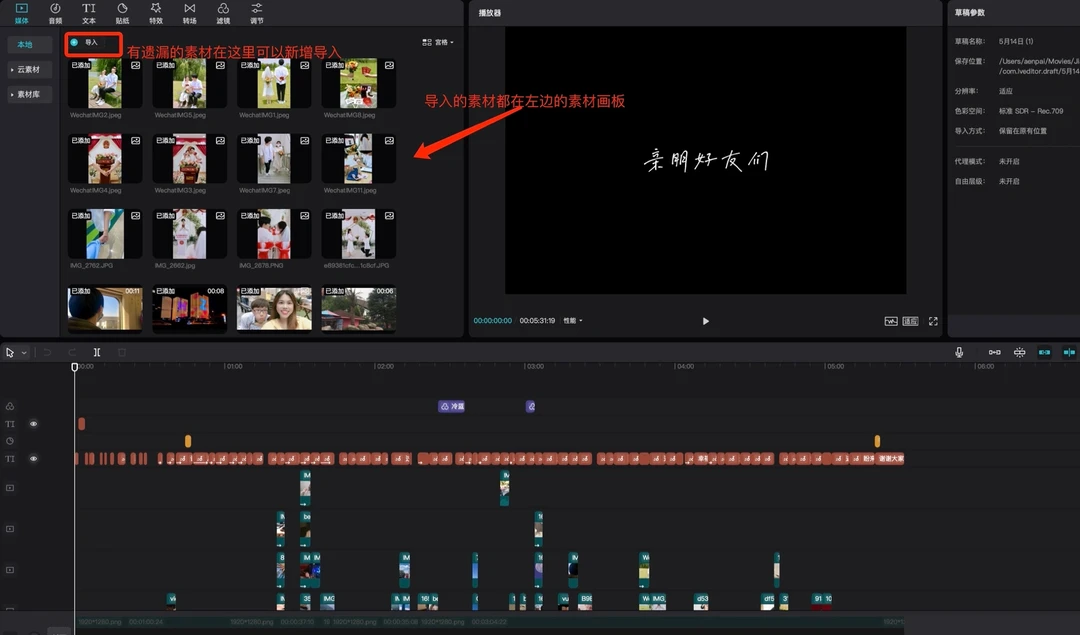Viewport: 1080px width, 635px height.
Task: Click the 导入 import button
Action: (92, 43)
